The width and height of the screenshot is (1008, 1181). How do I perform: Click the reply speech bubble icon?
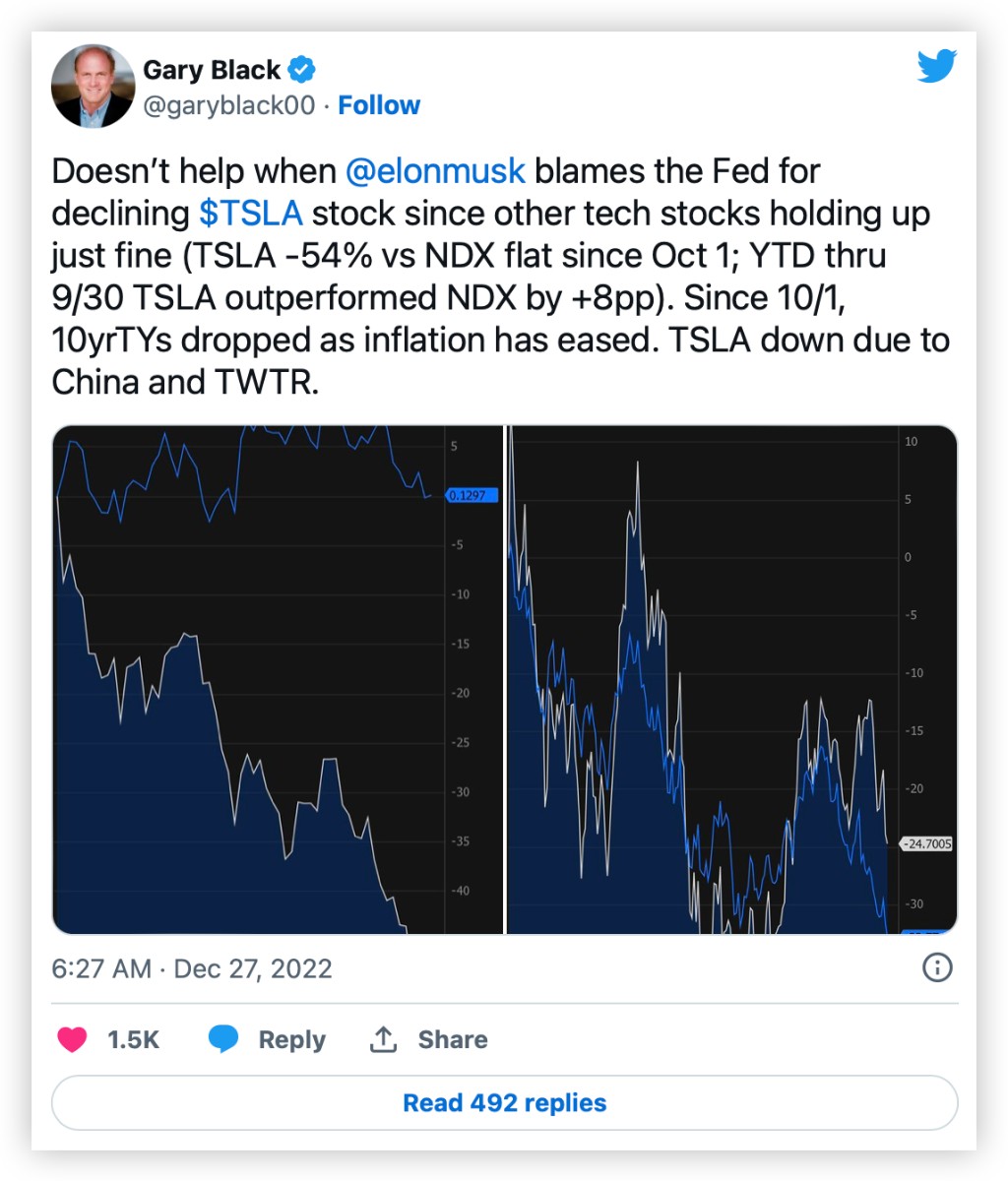223,1039
